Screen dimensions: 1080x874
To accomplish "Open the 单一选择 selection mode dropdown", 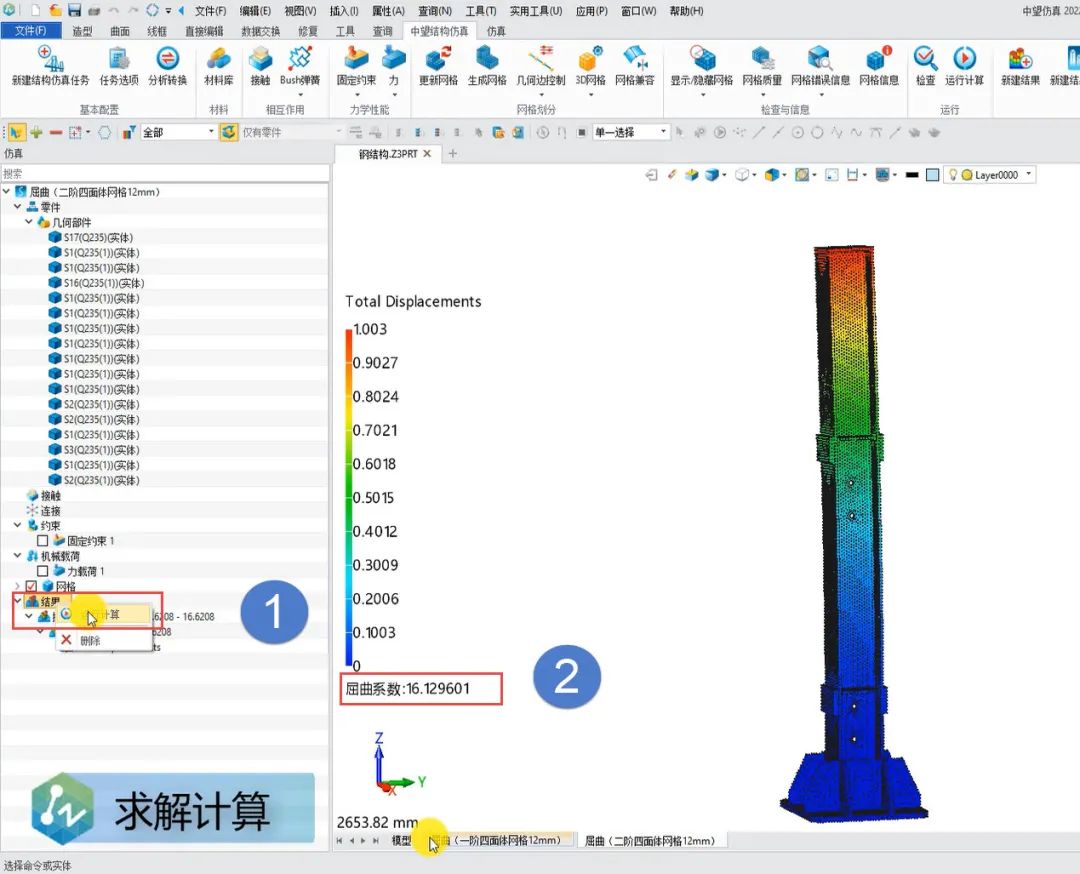I will pyautogui.click(x=663, y=132).
